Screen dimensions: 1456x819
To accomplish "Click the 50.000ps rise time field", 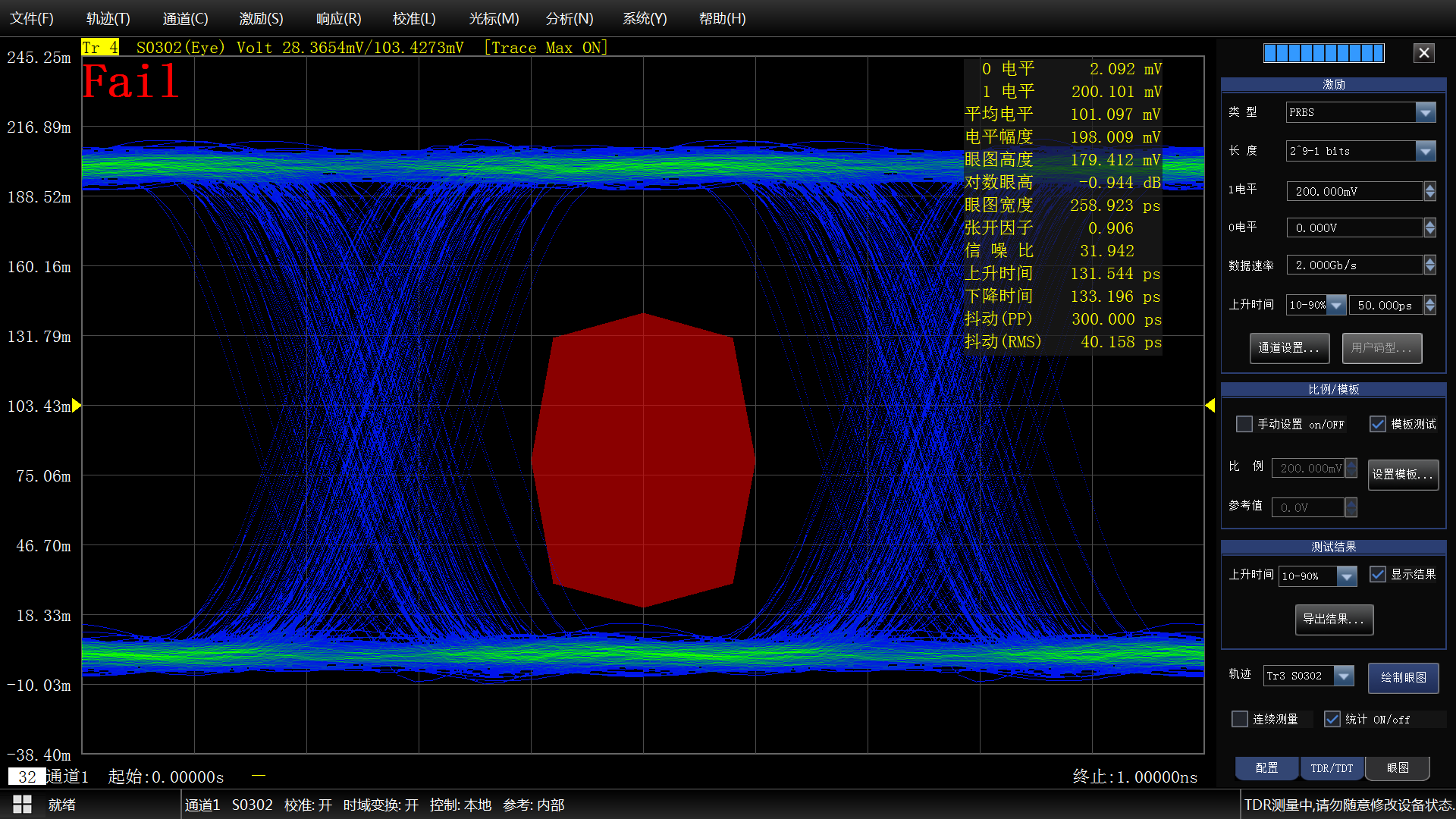I will pyautogui.click(x=1385, y=305).
